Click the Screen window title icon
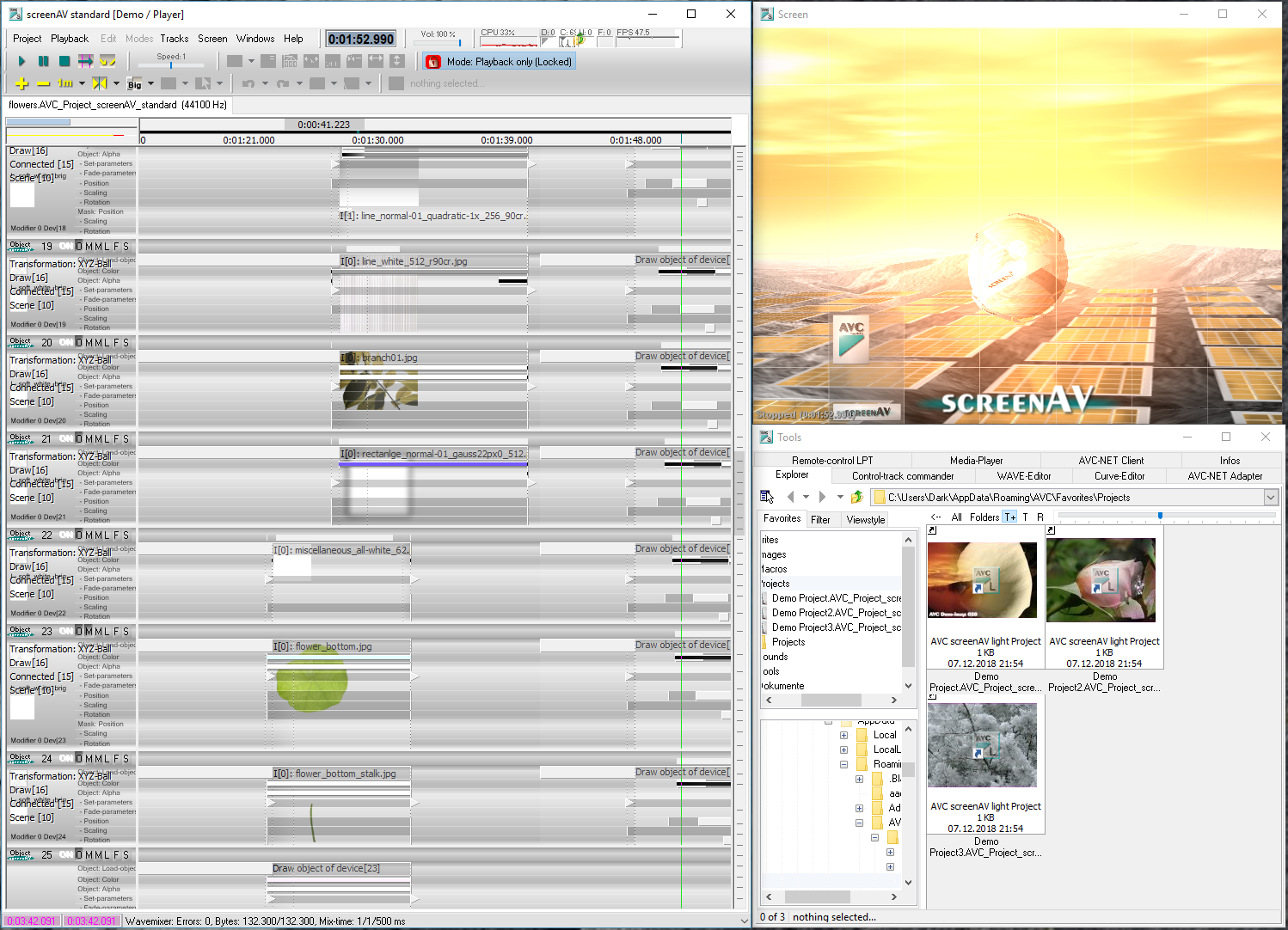The width and height of the screenshot is (1288, 930). [767, 15]
